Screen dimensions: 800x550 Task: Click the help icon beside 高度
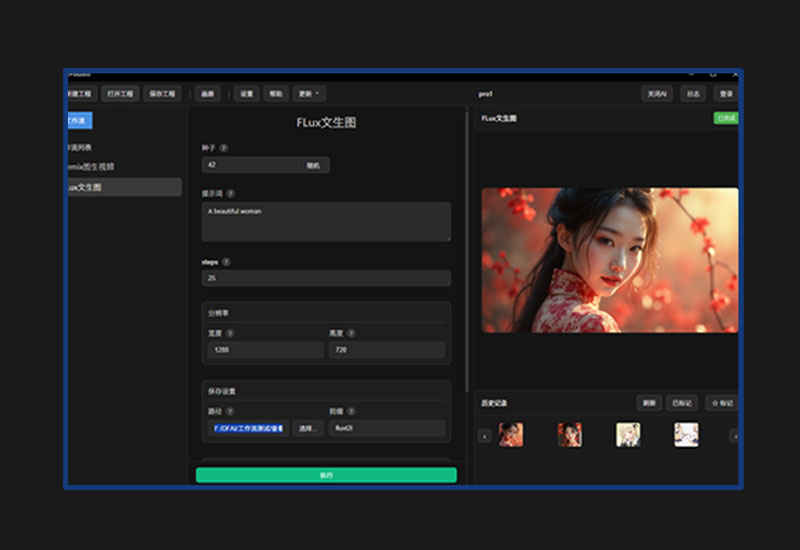pyautogui.click(x=351, y=333)
